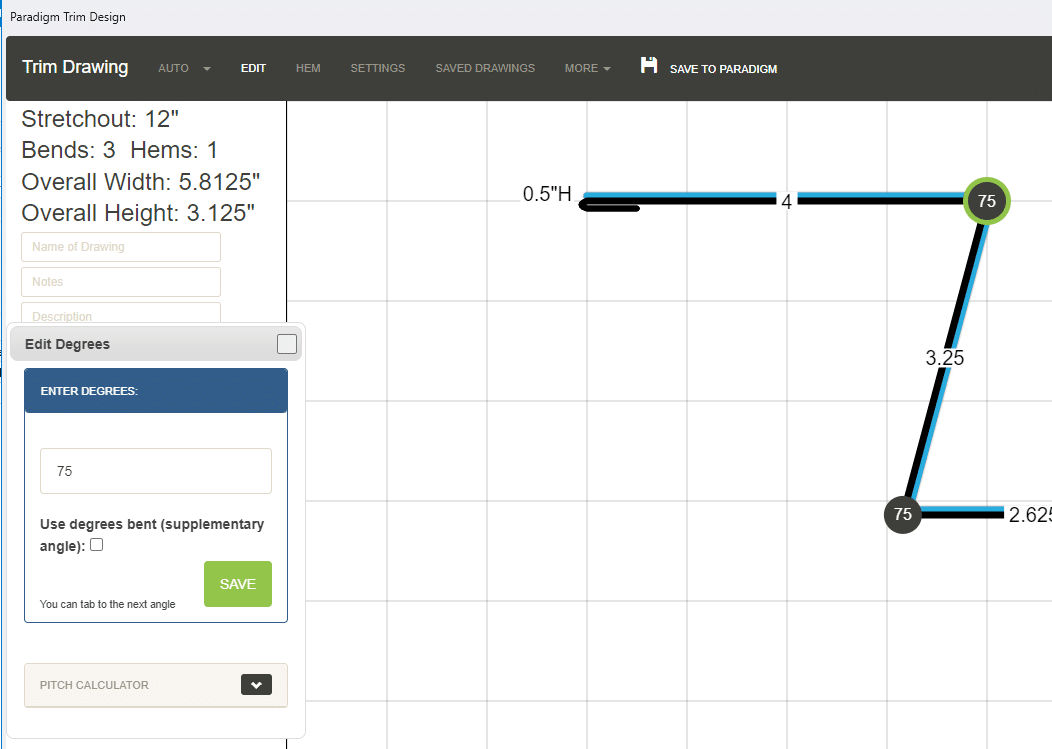Click SAVE TO PARADIGM
This screenshot has width=1052, height=749.
(723, 69)
